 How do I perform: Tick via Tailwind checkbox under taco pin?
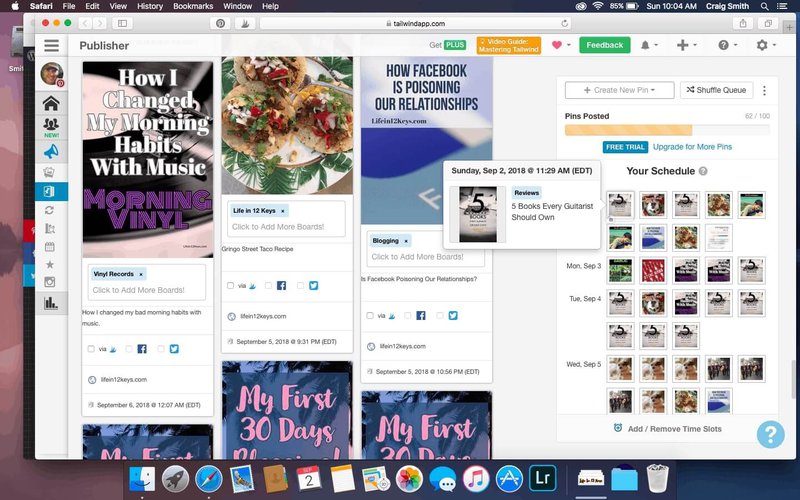click(x=230, y=286)
